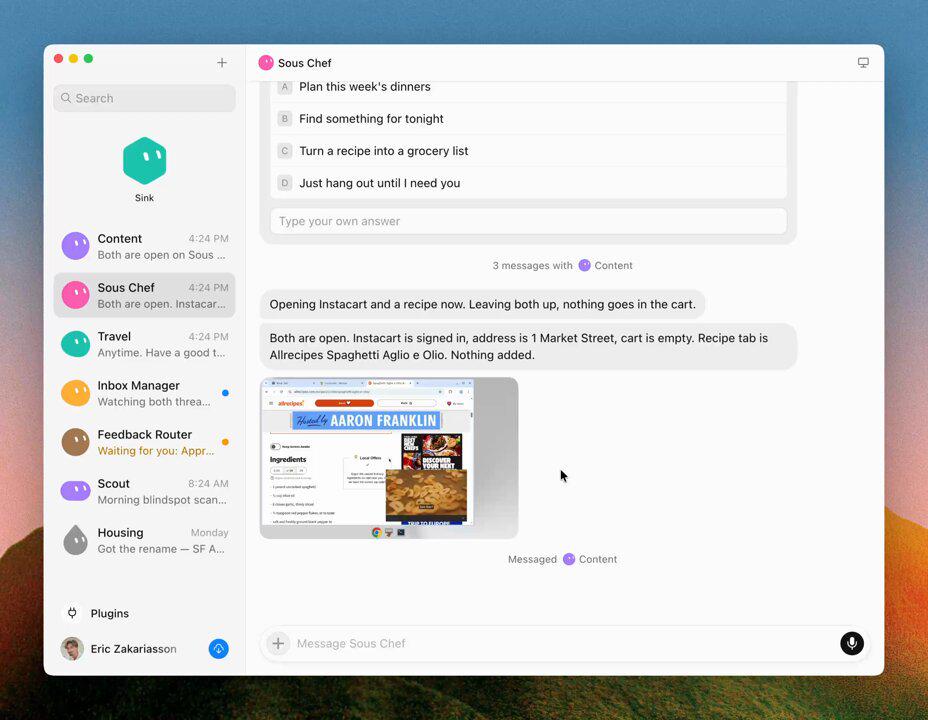Open the Scout conversation

tap(144, 492)
